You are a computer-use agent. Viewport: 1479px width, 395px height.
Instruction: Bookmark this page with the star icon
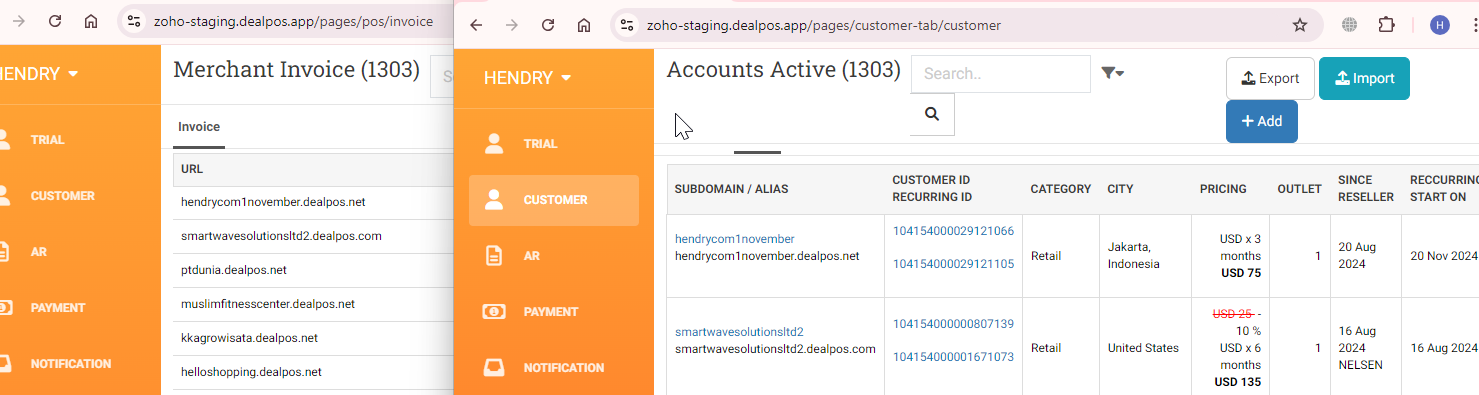(x=1299, y=25)
